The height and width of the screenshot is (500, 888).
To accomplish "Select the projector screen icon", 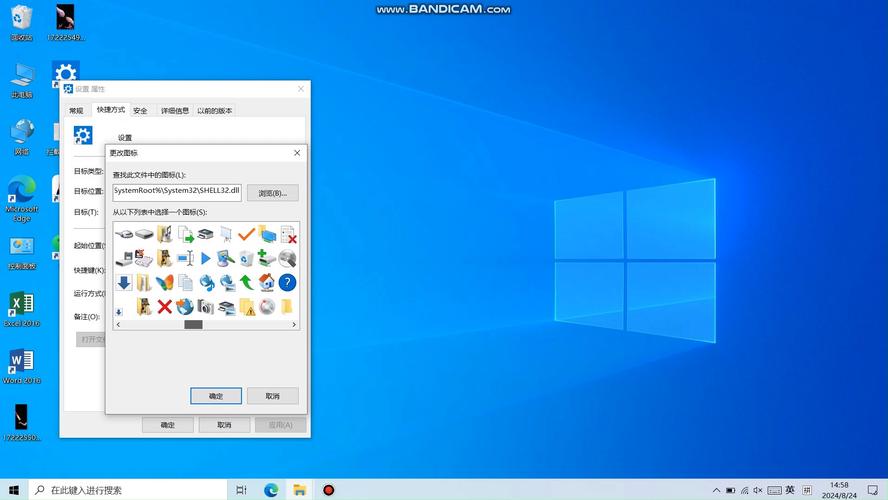I will pos(226,233).
